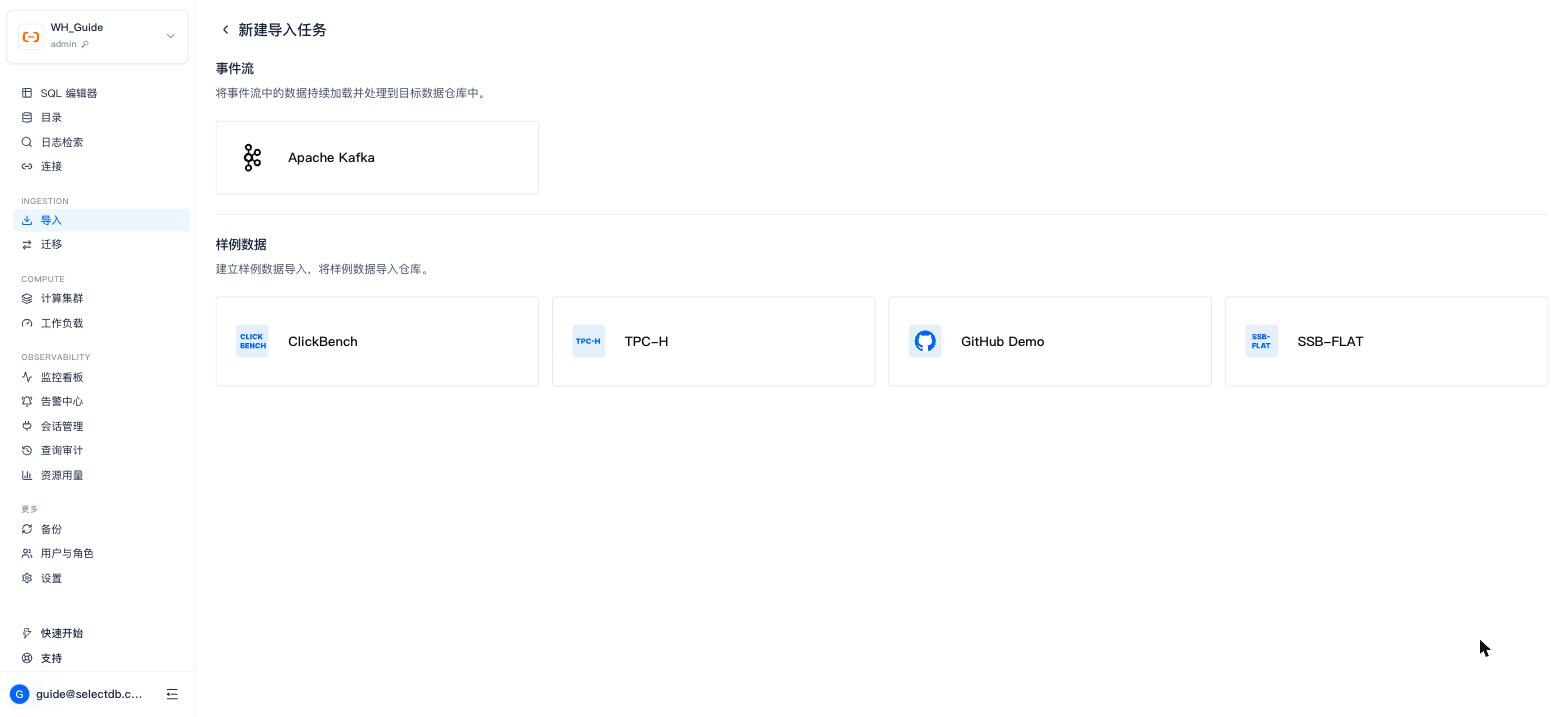The height and width of the screenshot is (717, 1568).
Task: Click the 设置 gear icon
Action: [x=27, y=578]
